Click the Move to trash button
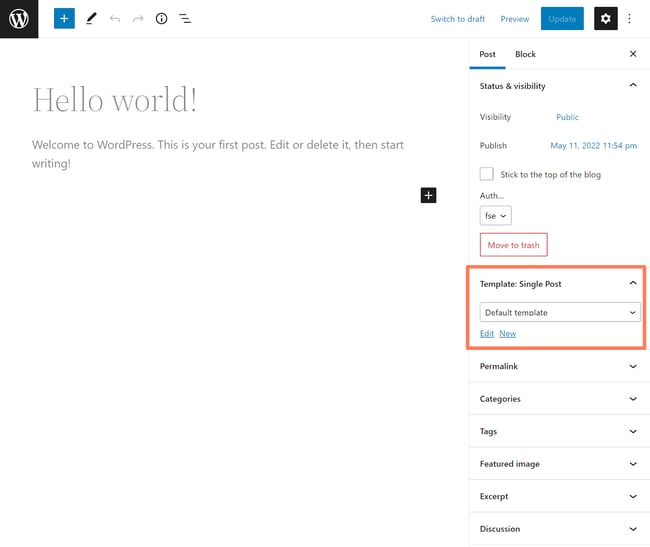This screenshot has height=547, width=650. (x=513, y=245)
